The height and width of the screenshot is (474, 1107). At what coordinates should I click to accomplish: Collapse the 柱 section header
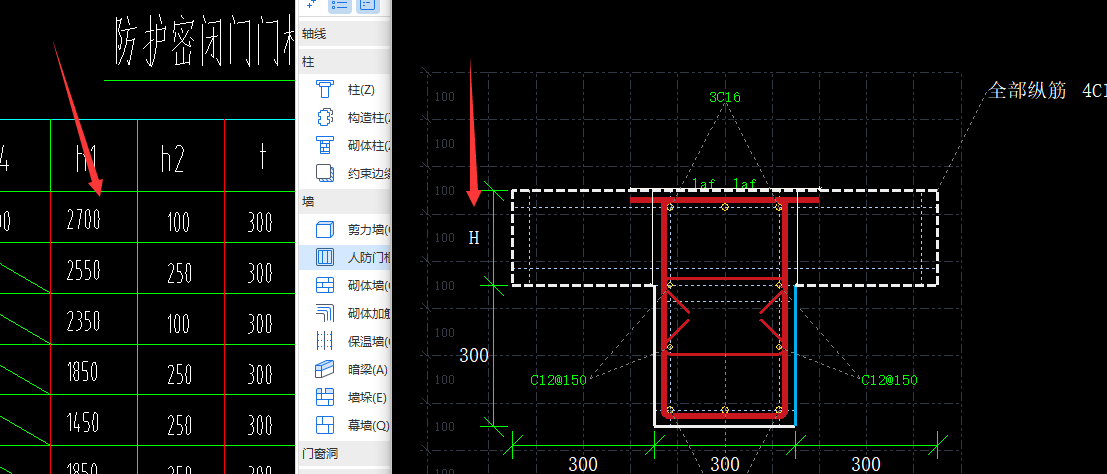344,62
